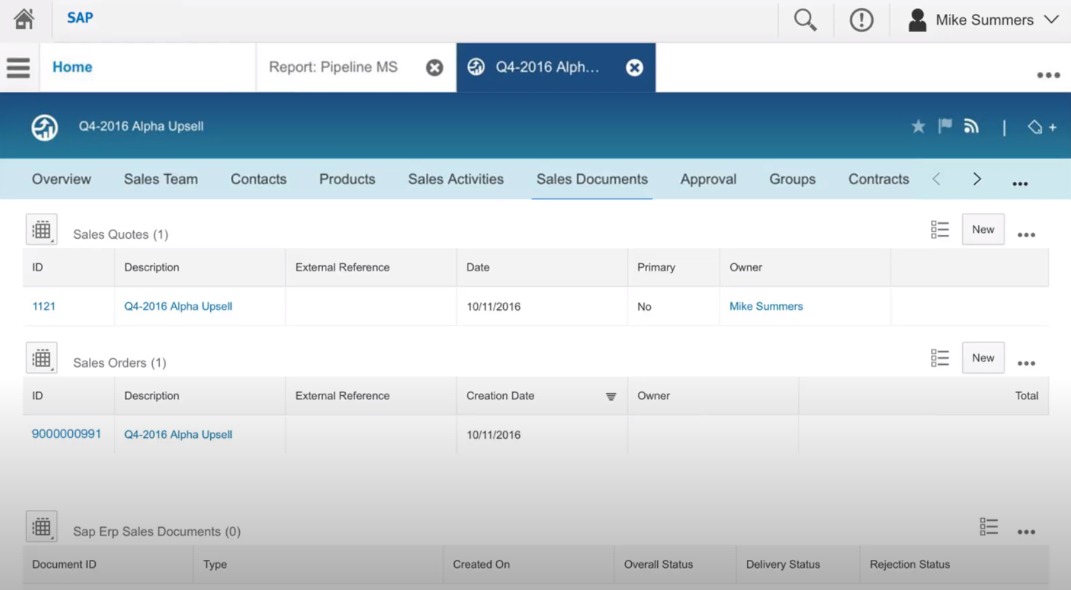1071x590 pixels.
Task: Open the navigation hamburger menu
Action: tap(17, 67)
